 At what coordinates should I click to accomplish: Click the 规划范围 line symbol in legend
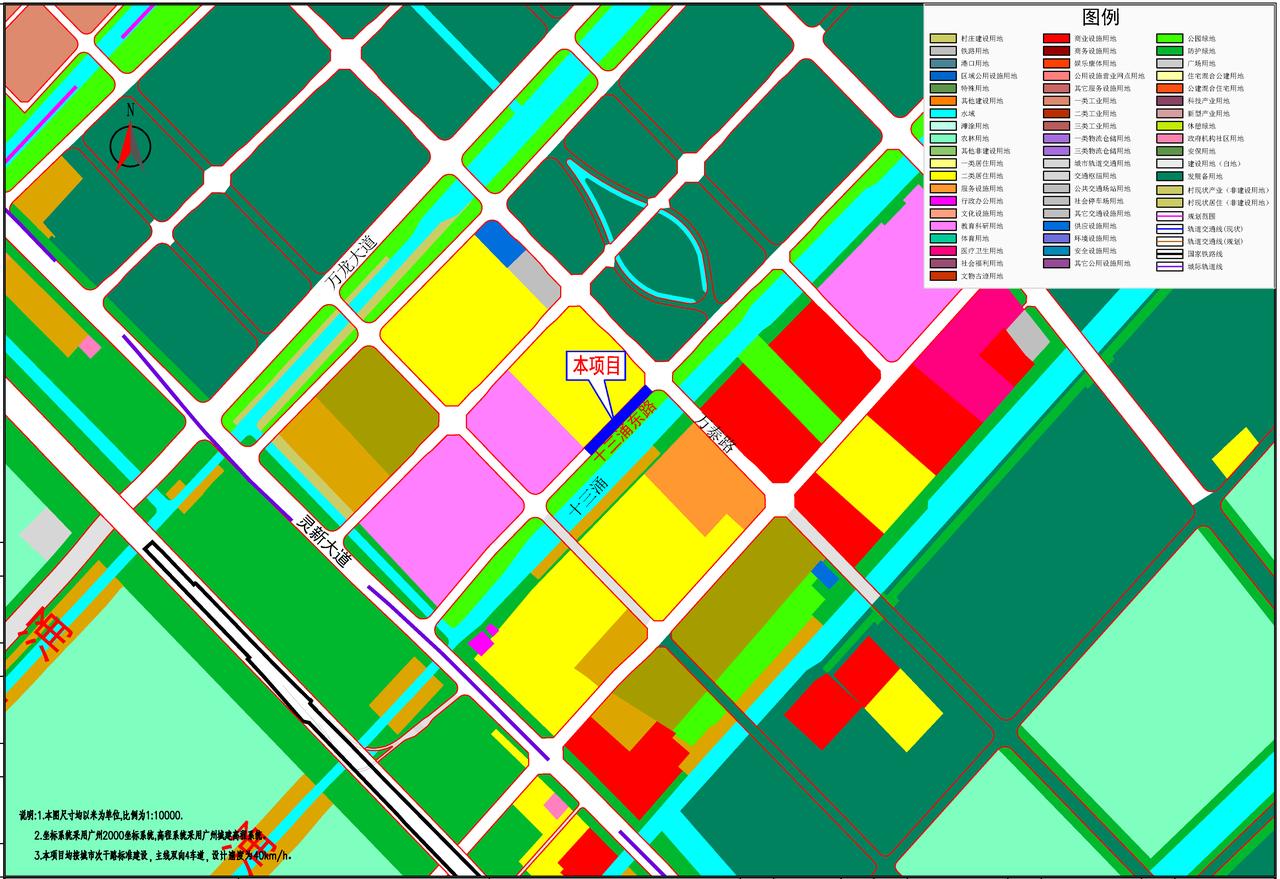tap(1170, 215)
